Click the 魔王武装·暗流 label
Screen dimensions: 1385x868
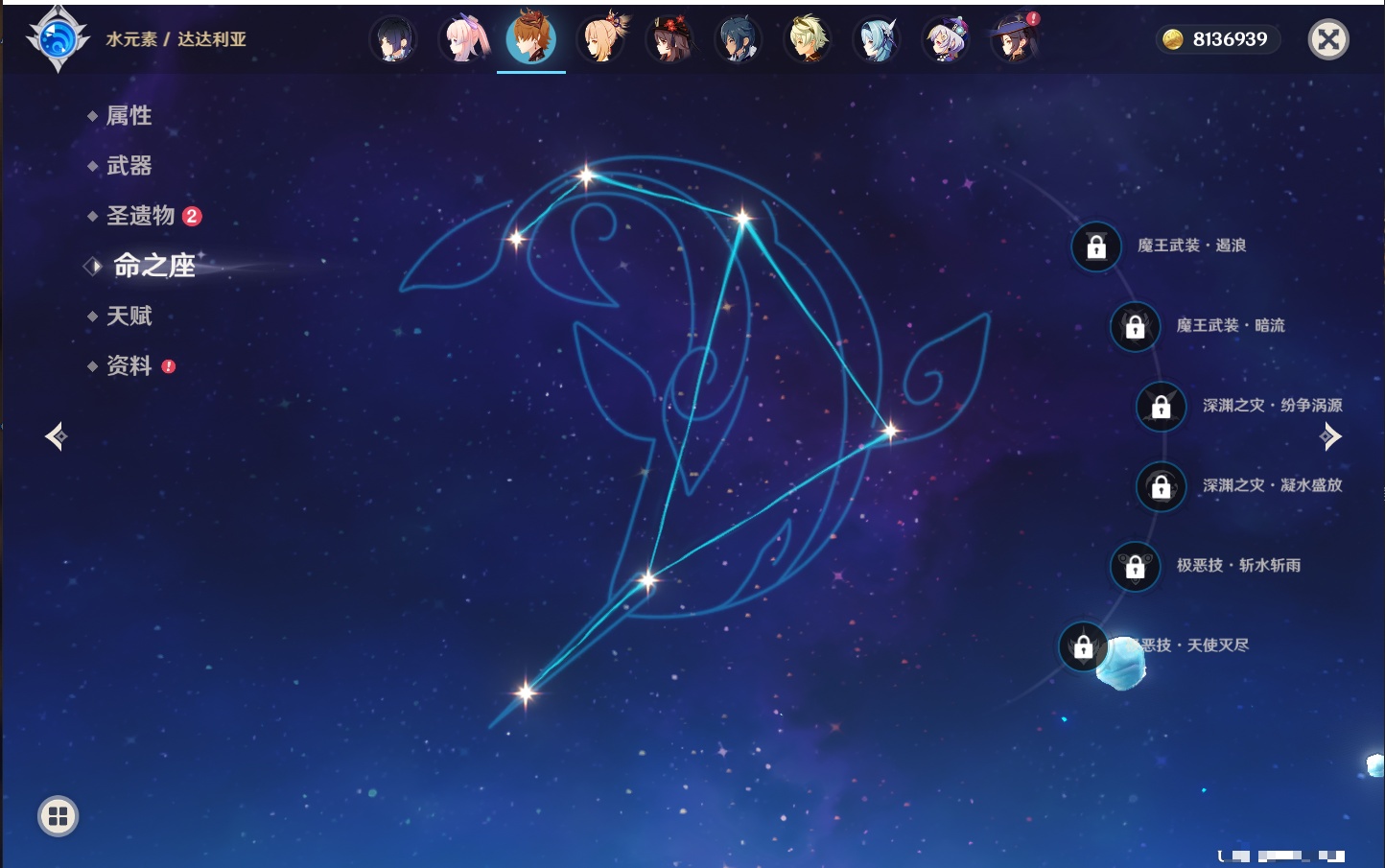pyautogui.click(x=1231, y=325)
